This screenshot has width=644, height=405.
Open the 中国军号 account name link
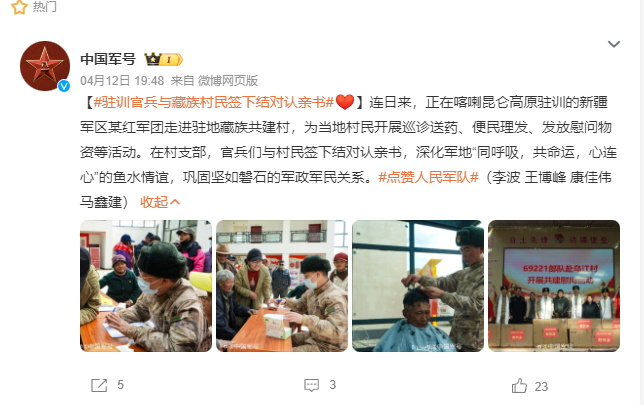(108, 59)
